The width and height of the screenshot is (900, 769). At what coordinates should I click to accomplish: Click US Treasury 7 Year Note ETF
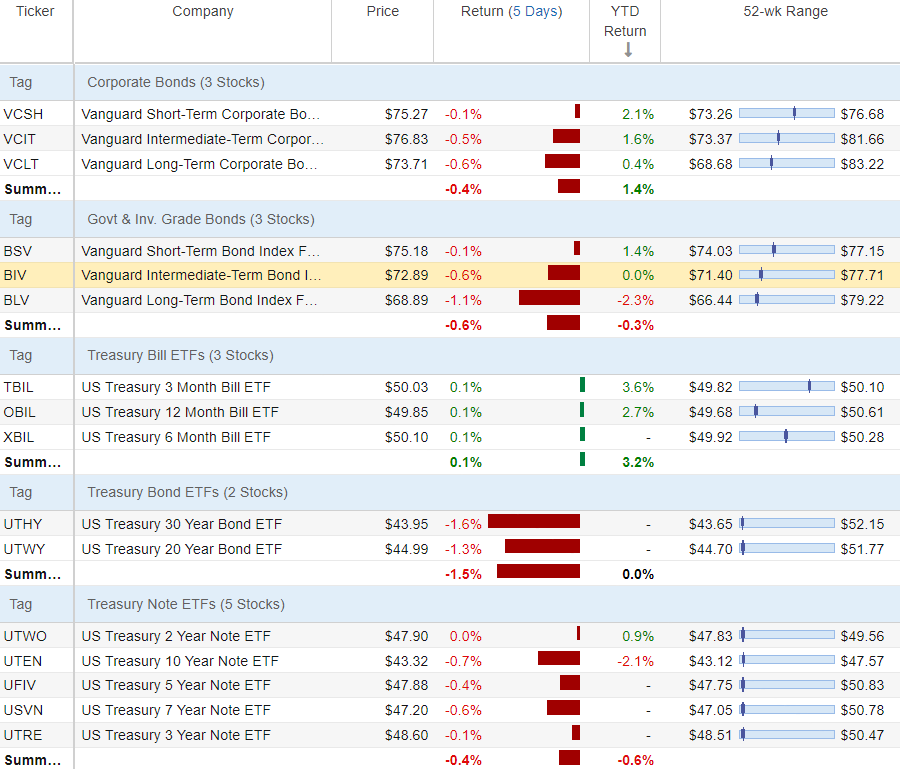tap(176, 710)
